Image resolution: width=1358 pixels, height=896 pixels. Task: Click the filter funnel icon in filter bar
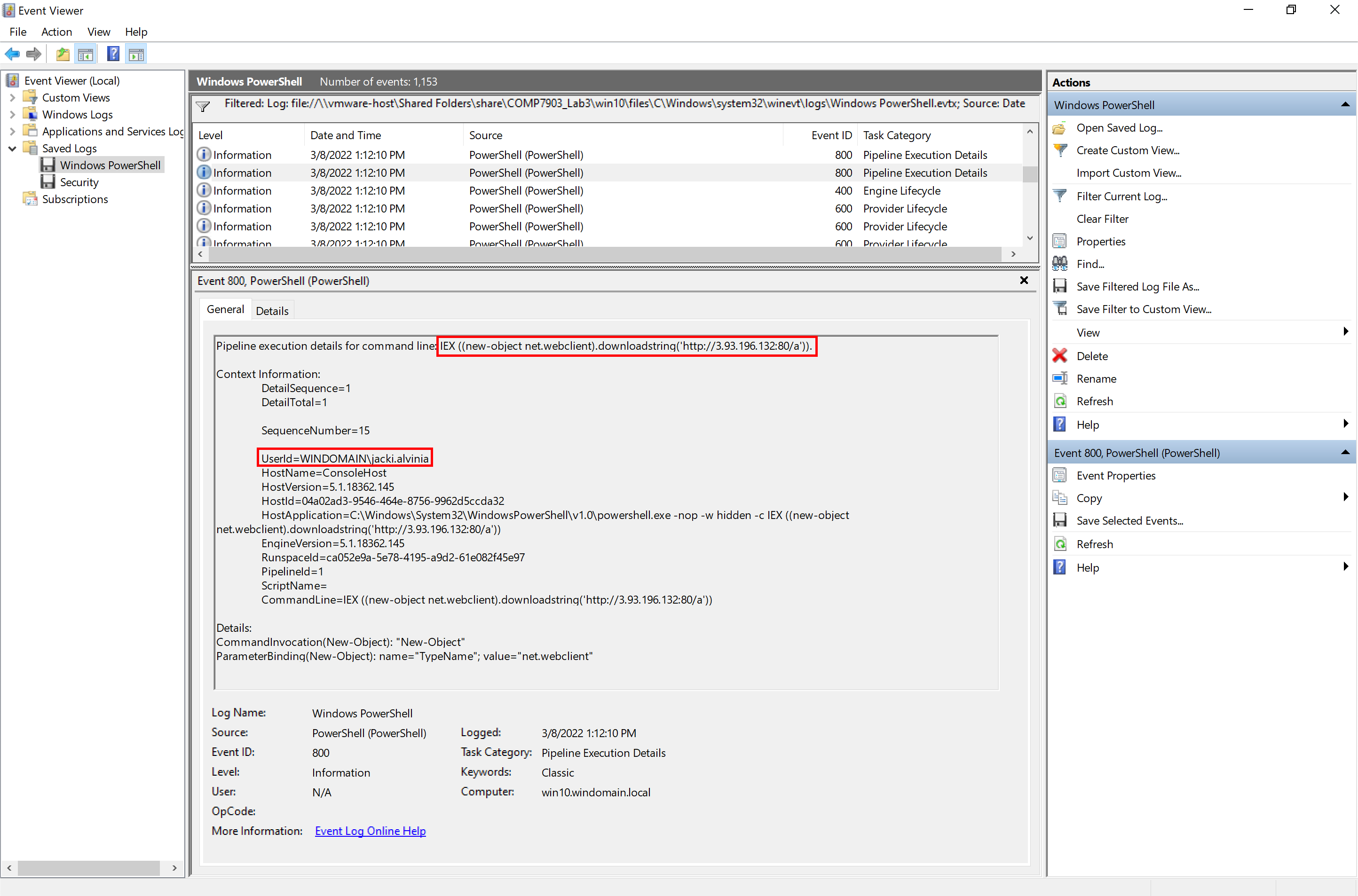tap(203, 106)
